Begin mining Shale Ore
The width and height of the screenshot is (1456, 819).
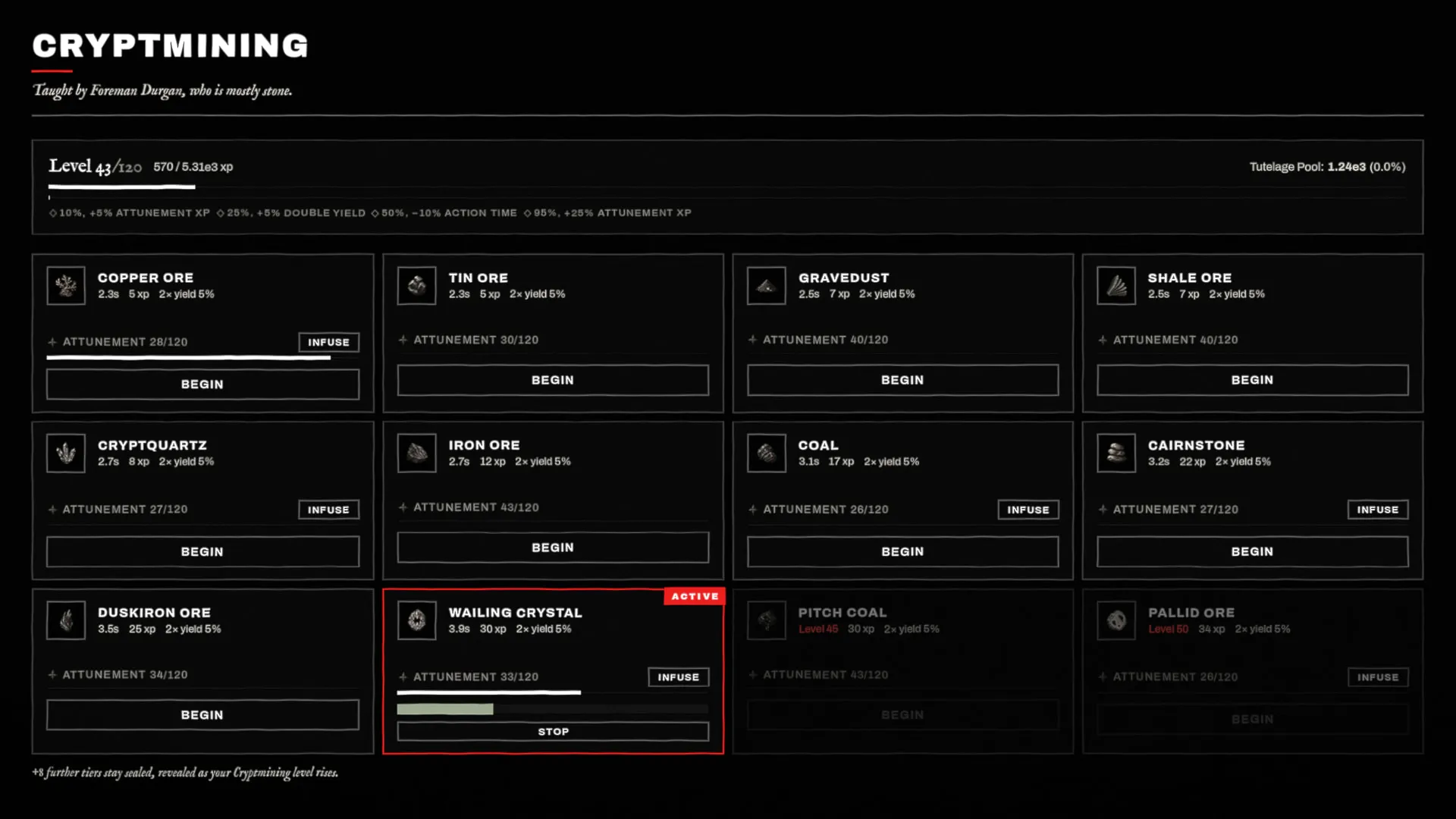[x=1253, y=380]
